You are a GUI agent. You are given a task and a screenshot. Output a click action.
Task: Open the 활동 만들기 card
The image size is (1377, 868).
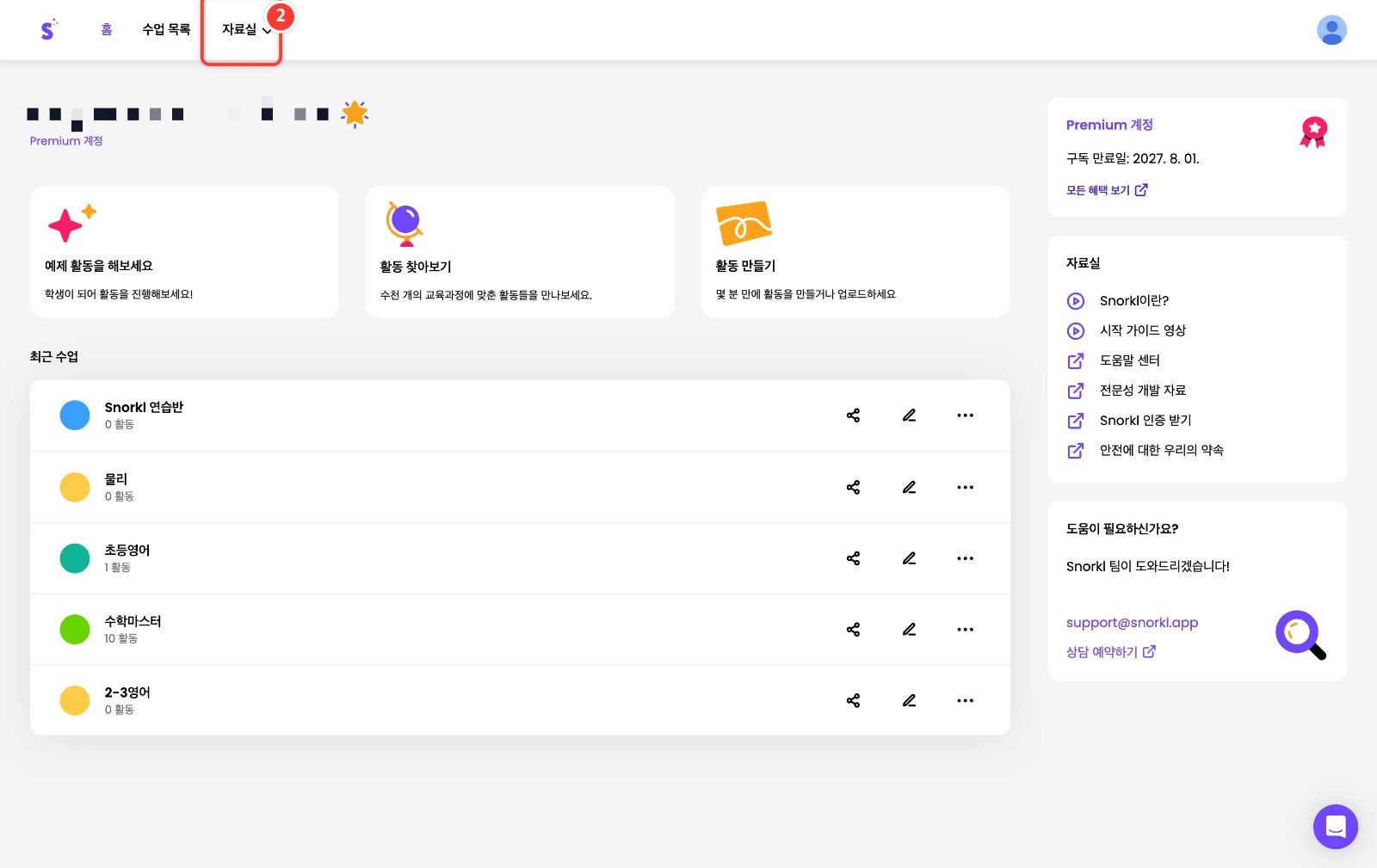tap(855, 252)
